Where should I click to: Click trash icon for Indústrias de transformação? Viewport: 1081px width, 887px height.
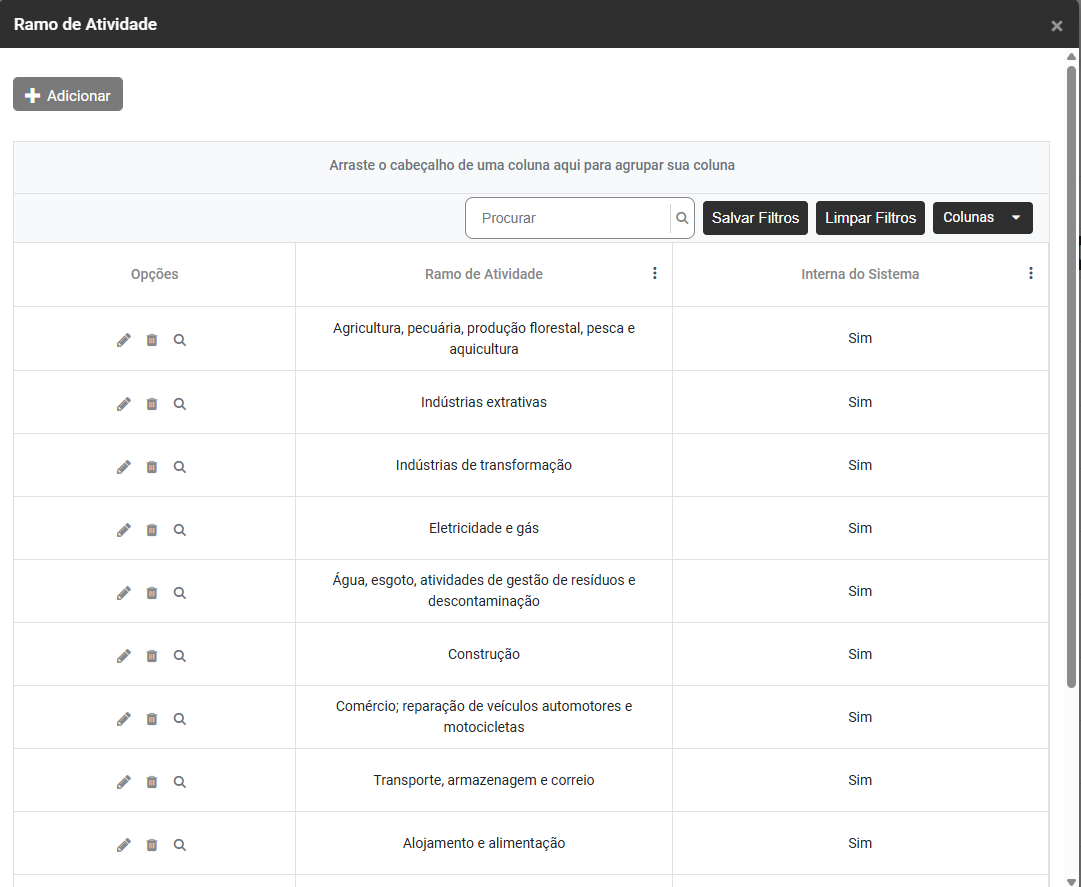point(152,467)
